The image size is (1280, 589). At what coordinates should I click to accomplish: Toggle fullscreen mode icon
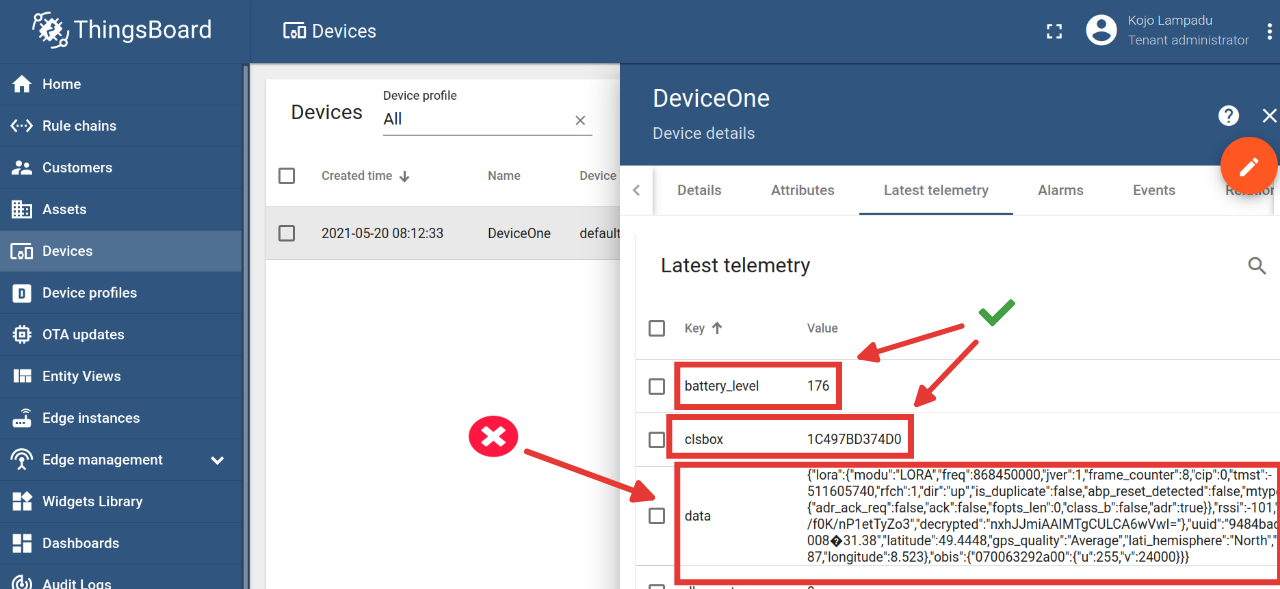1054,31
